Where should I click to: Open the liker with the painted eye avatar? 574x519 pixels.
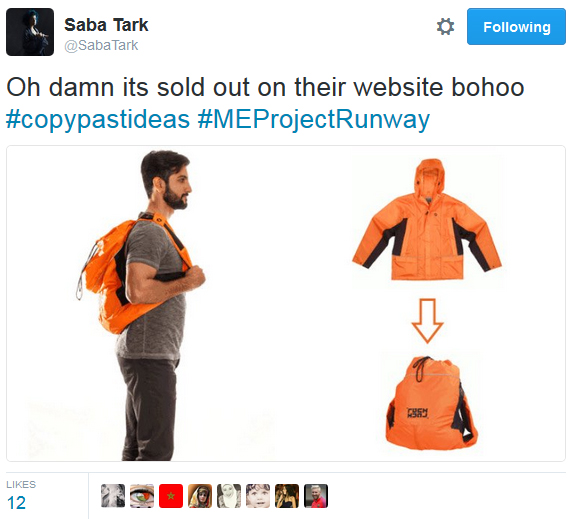tap(142, 496)
